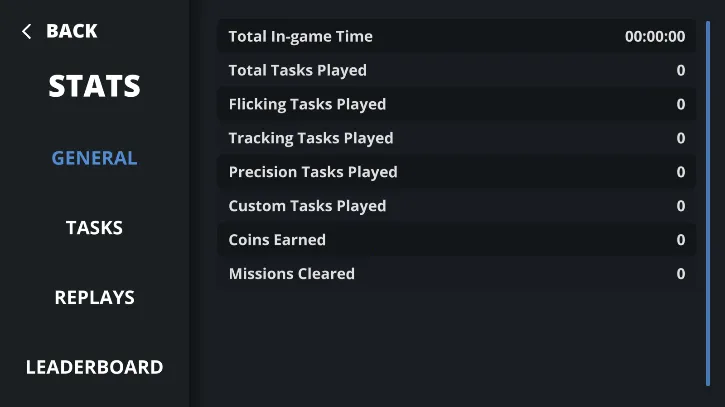Viewport: 725px width, 407px height.
Task: Click the STATS heading title
Action: coord(94,87)
